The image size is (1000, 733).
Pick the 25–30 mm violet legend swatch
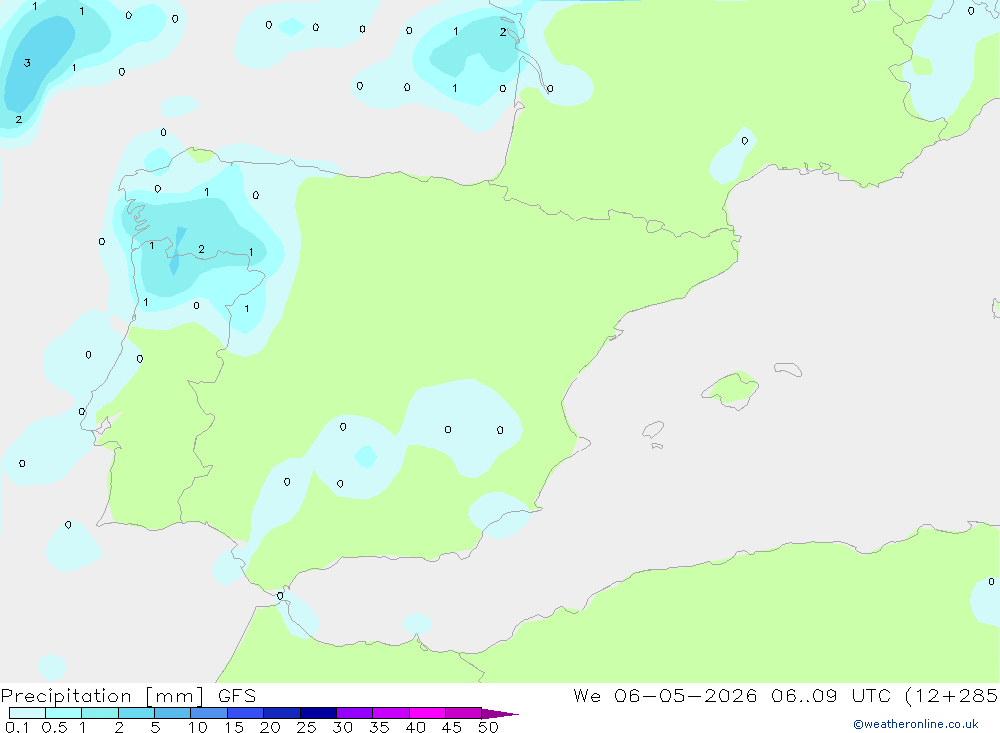click(318, 713)
